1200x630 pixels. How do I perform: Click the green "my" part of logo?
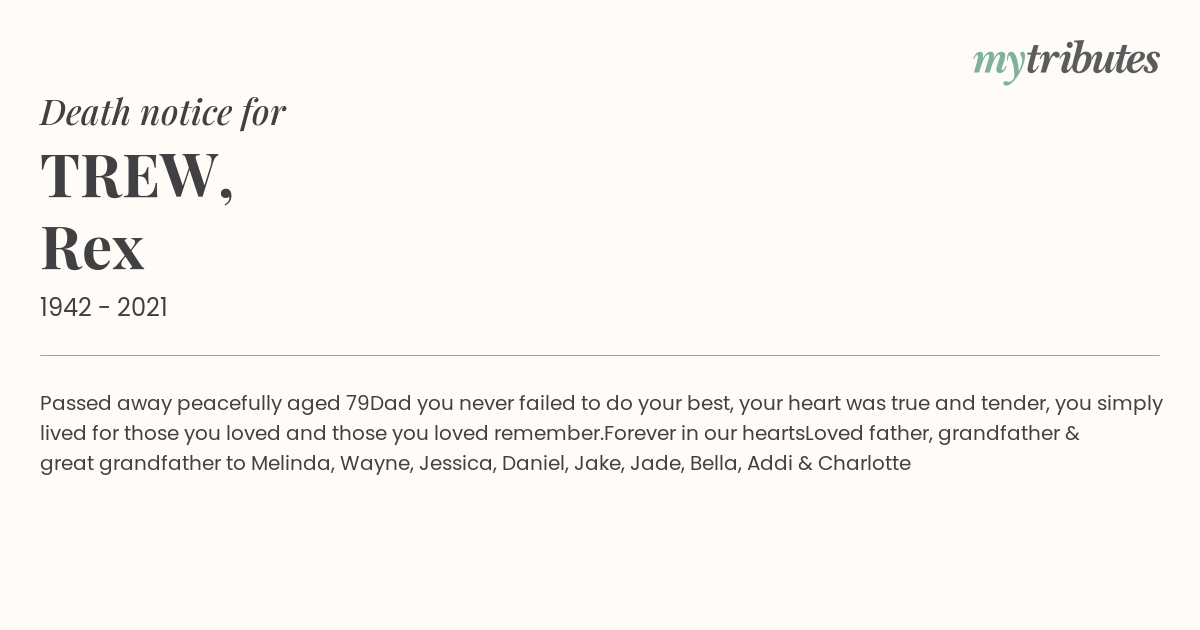[999, 64]
